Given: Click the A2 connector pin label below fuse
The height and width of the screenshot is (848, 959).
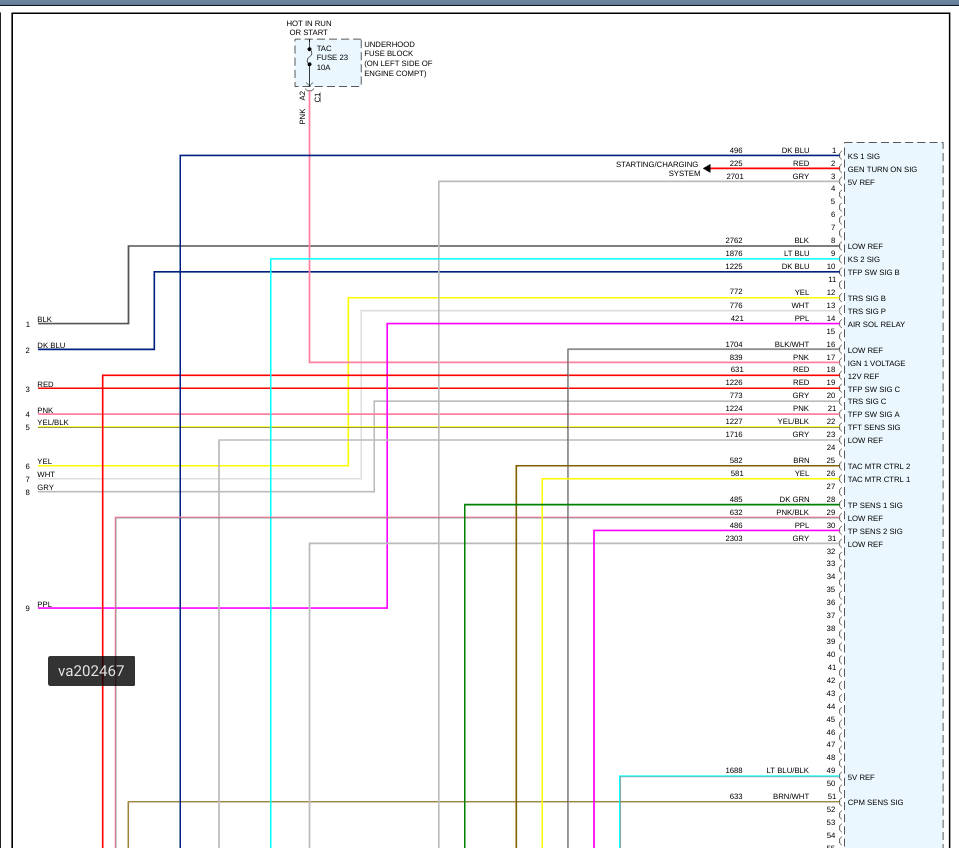Looking at the screenshot, I should (x=302, y=95).
